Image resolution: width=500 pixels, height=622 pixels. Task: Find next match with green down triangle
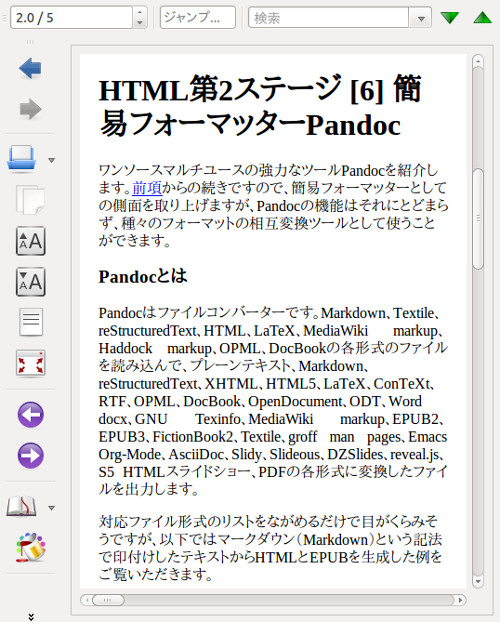coord(450,18)
